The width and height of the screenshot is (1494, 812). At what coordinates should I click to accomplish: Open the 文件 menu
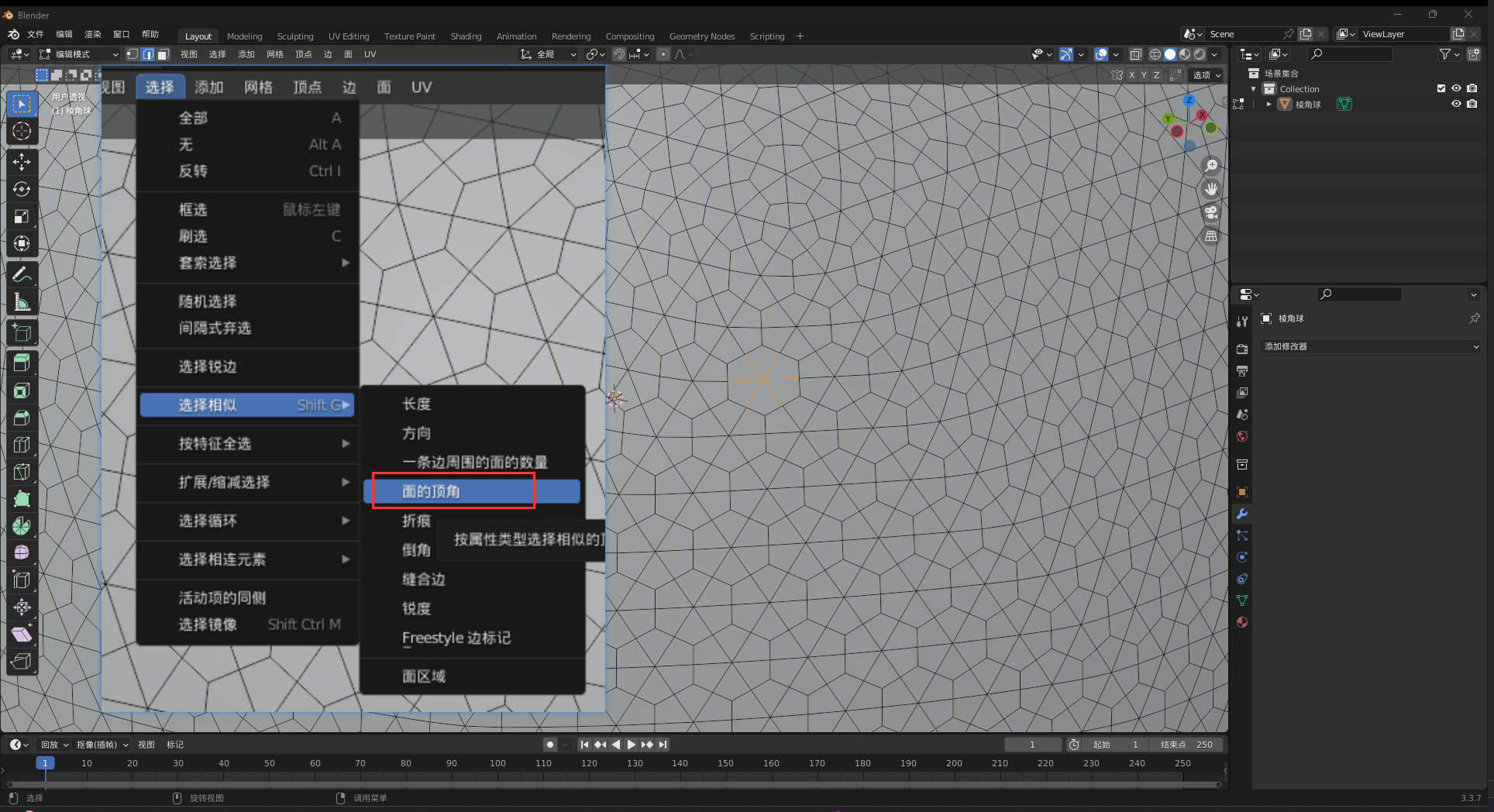(36, 34)
